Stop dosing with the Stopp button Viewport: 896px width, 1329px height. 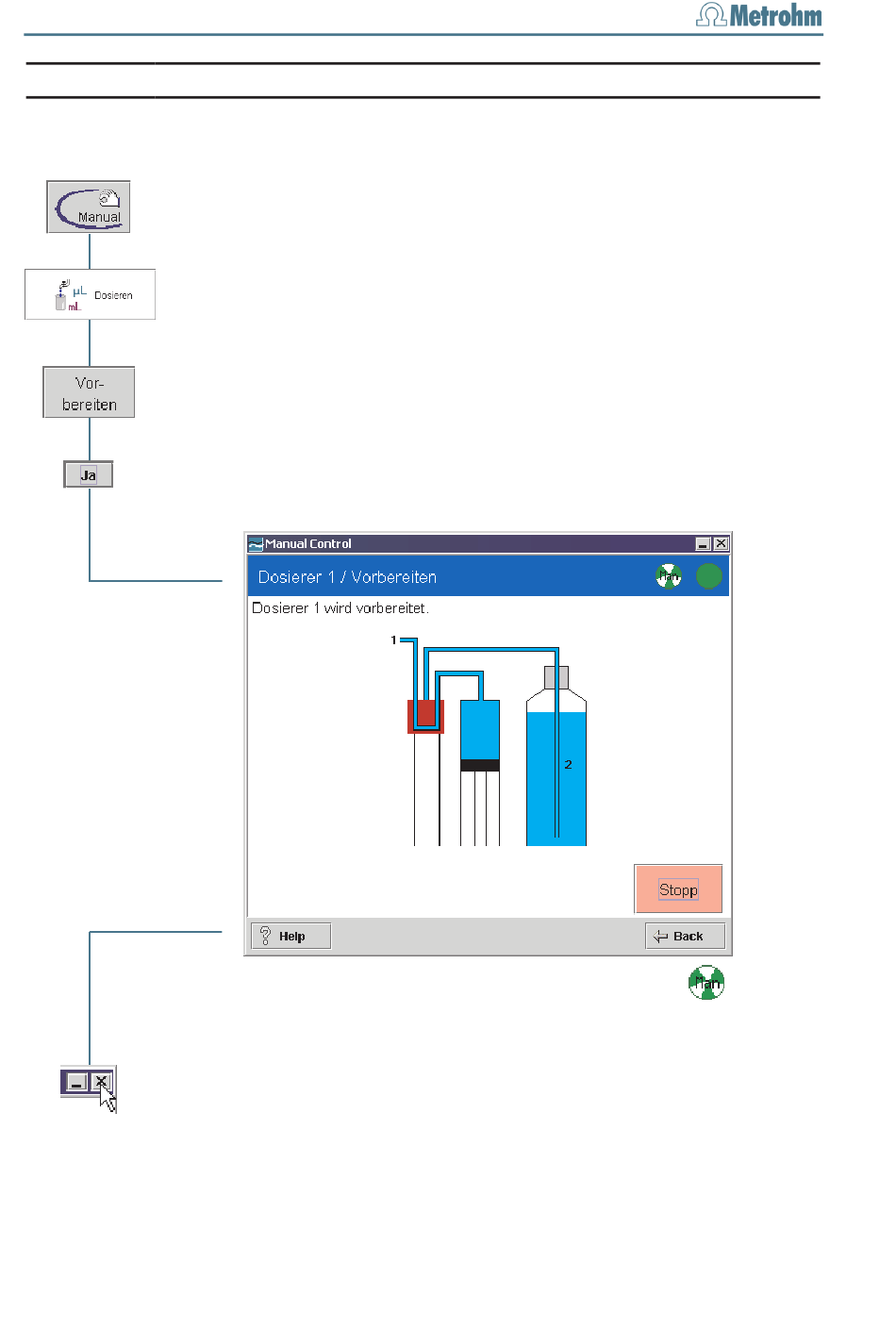(x=678, y=889)
